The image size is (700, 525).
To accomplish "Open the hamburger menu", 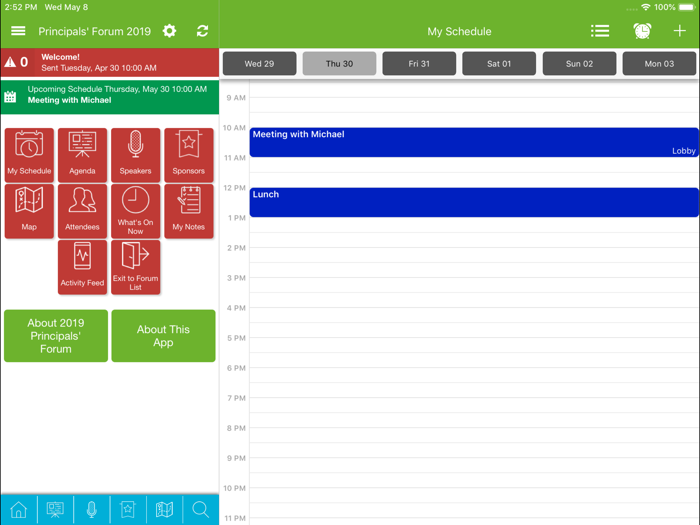I will pyautogui.click(x=18, y=31).
